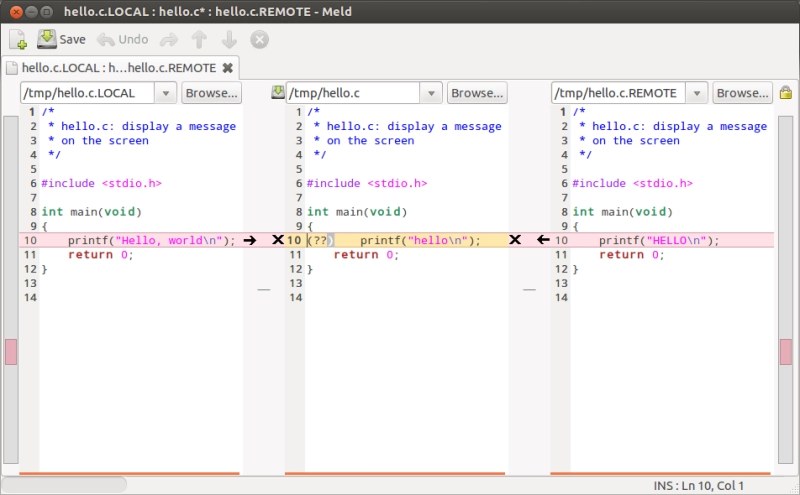Click the REMOTE pane horizontal scrollbar
Screen dimensions: 800x495
pyautogui.click(x=660, y=474)
